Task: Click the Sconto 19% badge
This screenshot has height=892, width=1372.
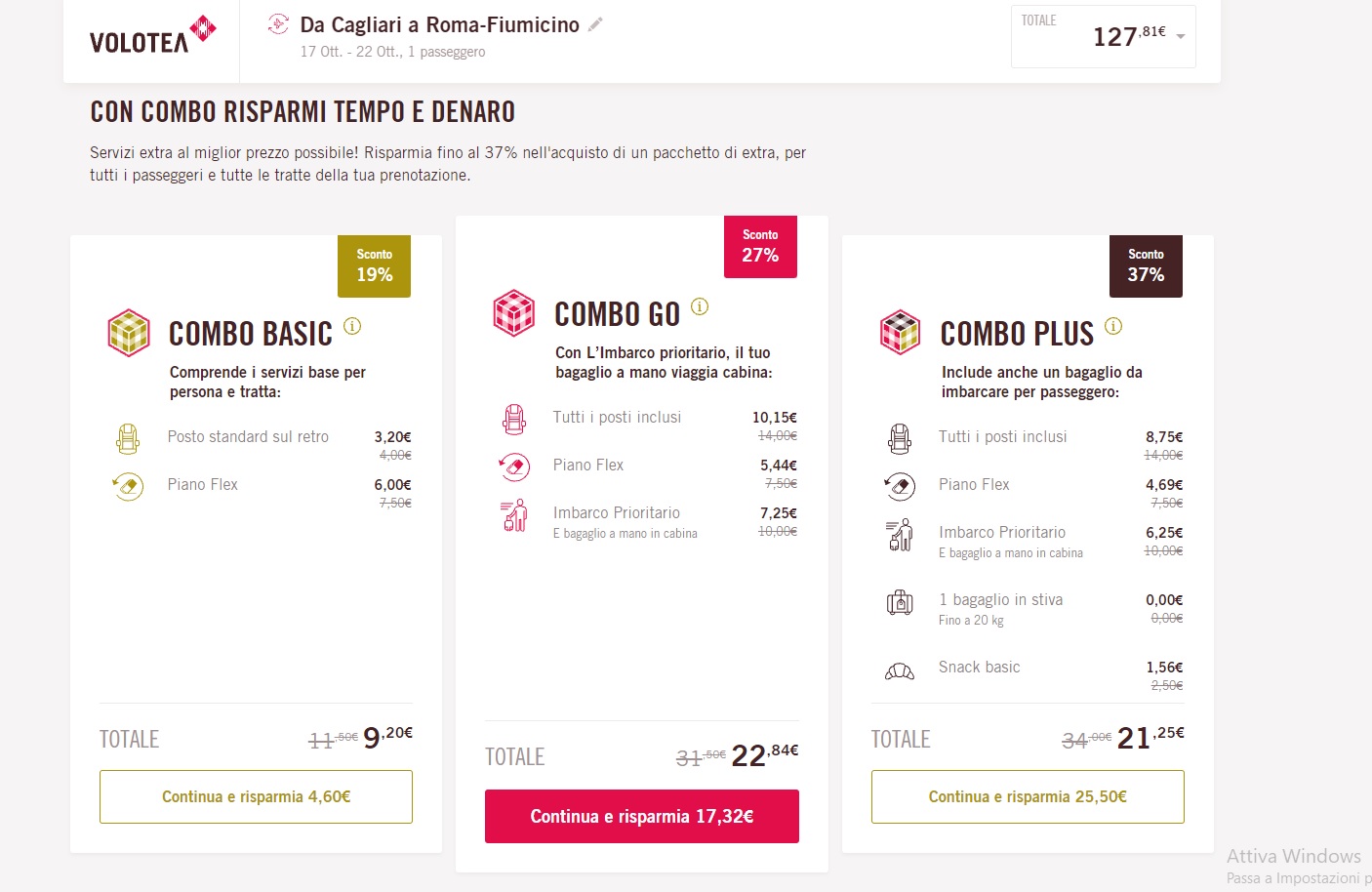Action: (x=374, y=266)
